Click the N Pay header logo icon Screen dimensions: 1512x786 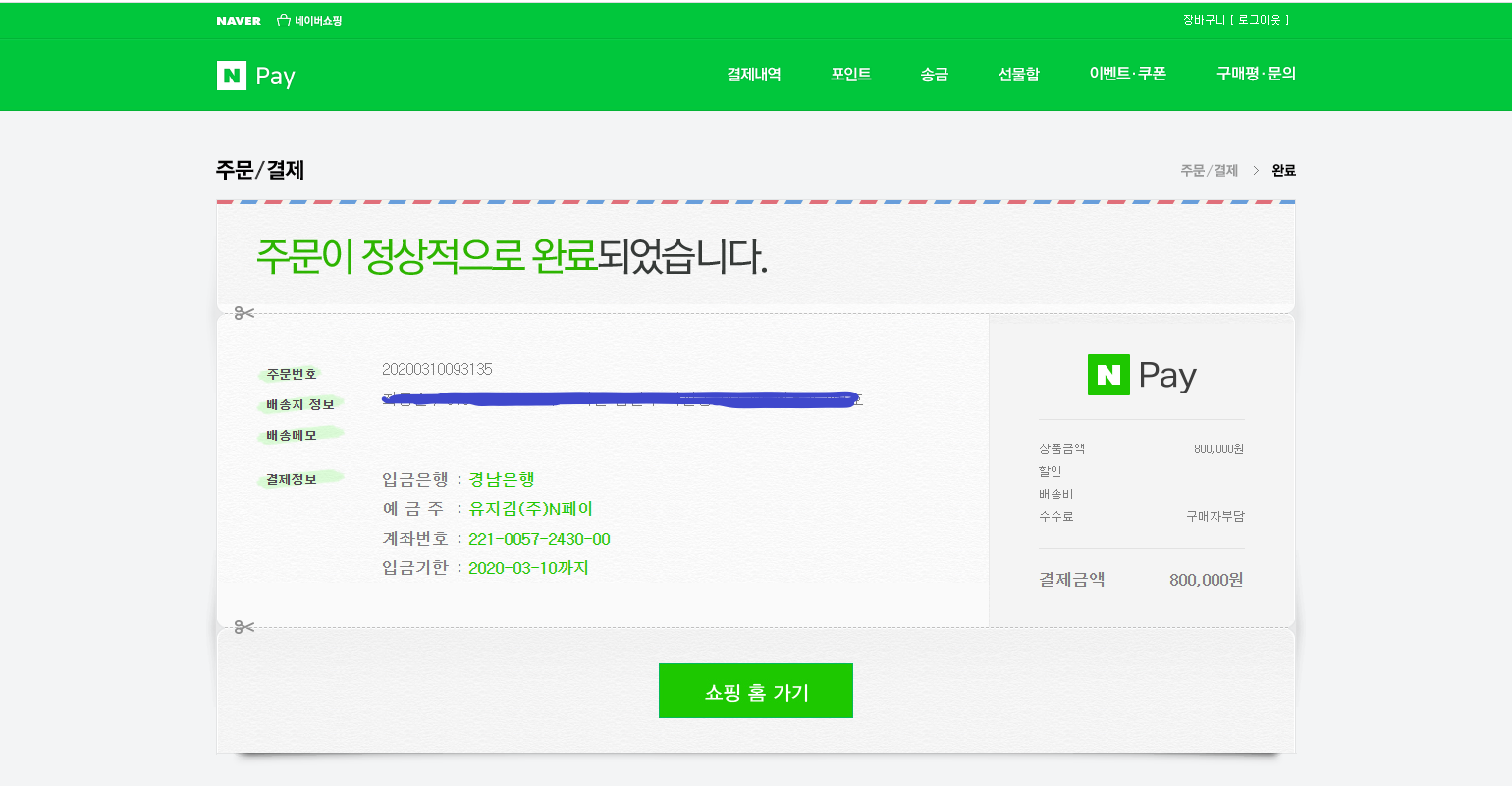tap(232, 76)
